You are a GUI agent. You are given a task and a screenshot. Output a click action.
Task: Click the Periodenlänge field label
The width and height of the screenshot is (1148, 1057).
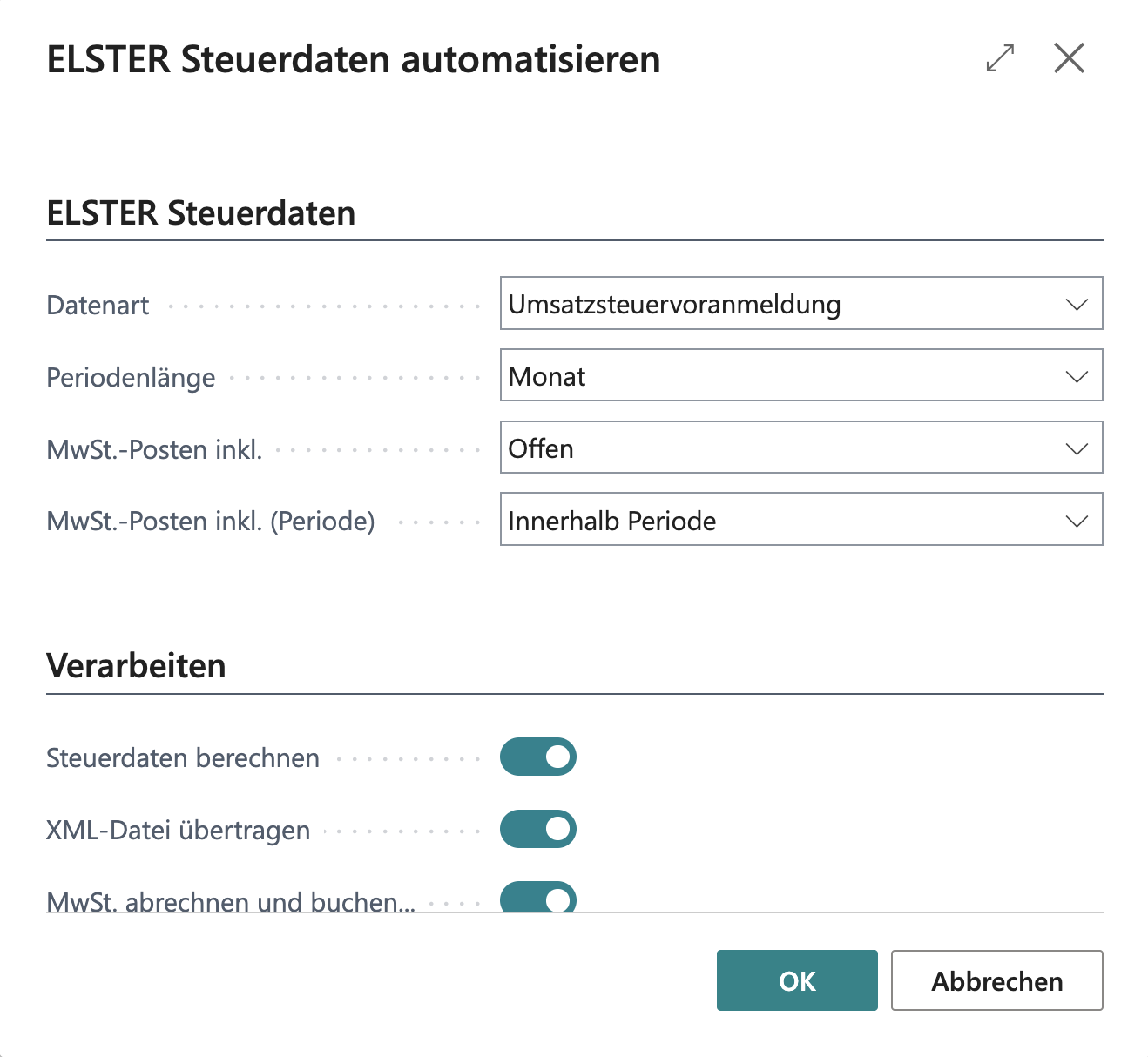click(131, 378)
